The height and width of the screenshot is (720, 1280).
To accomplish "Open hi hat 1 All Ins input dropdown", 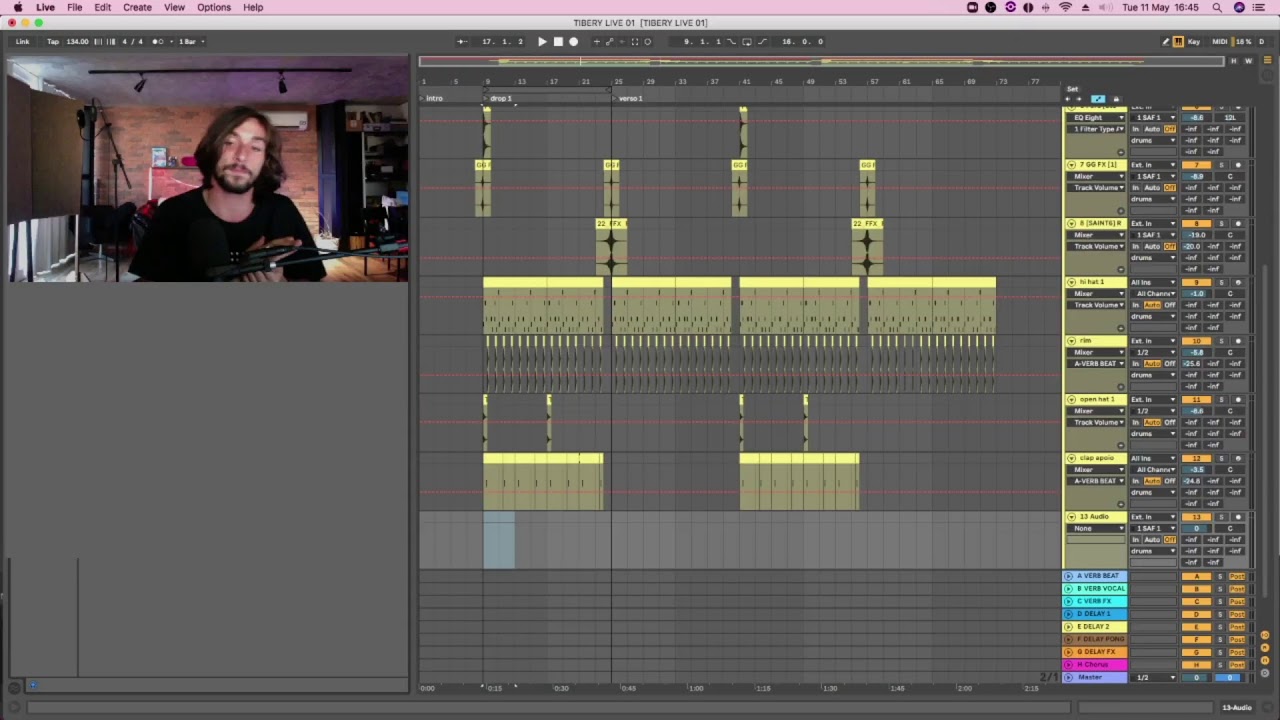I will coord(1153,282).
